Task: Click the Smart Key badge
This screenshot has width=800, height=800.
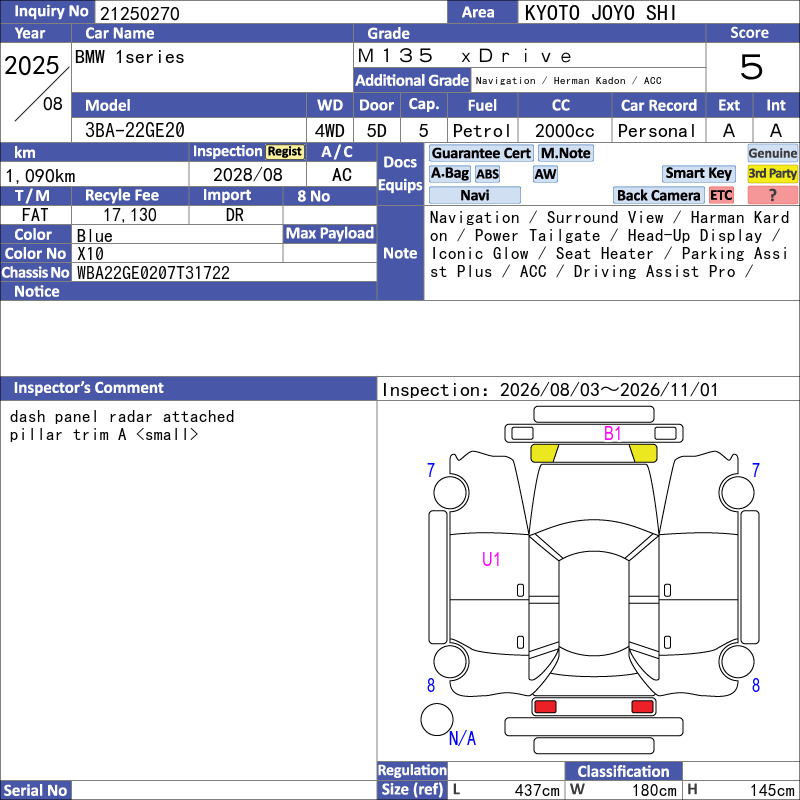Action: pyautogui.click(x=698, y=173)
